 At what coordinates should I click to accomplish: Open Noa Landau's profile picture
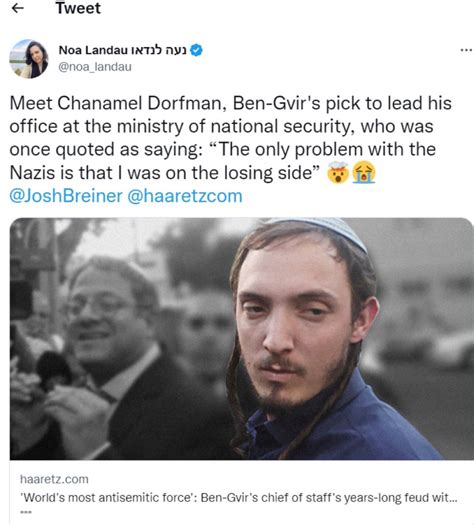click(x=28, y=59)
